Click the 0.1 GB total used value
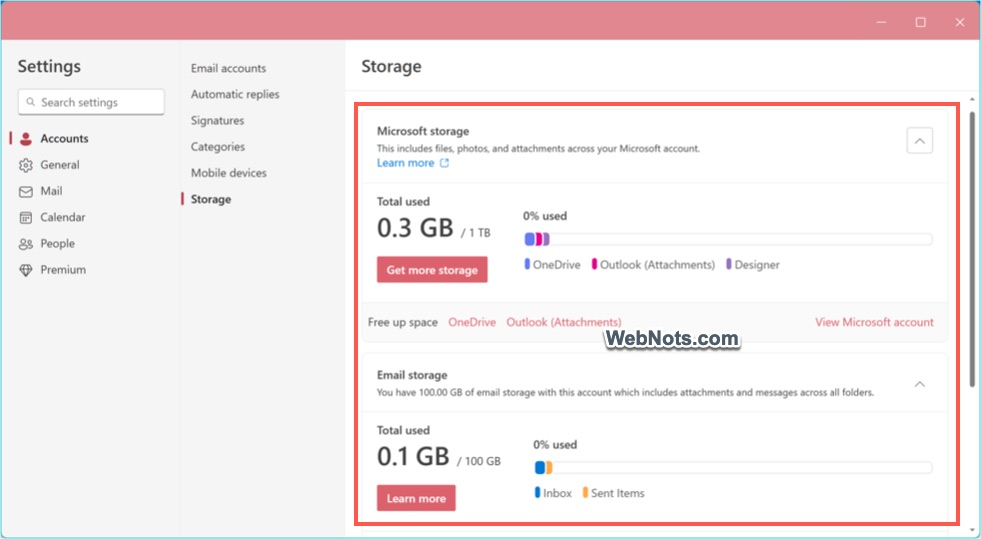The height and width of the screenshot is (539, 981). pos(414,457)
